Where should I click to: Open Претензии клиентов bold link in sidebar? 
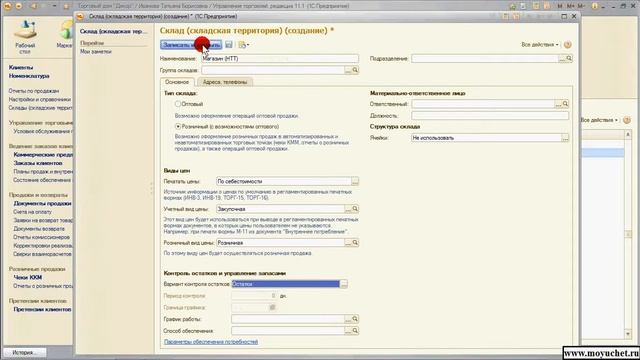42,309
